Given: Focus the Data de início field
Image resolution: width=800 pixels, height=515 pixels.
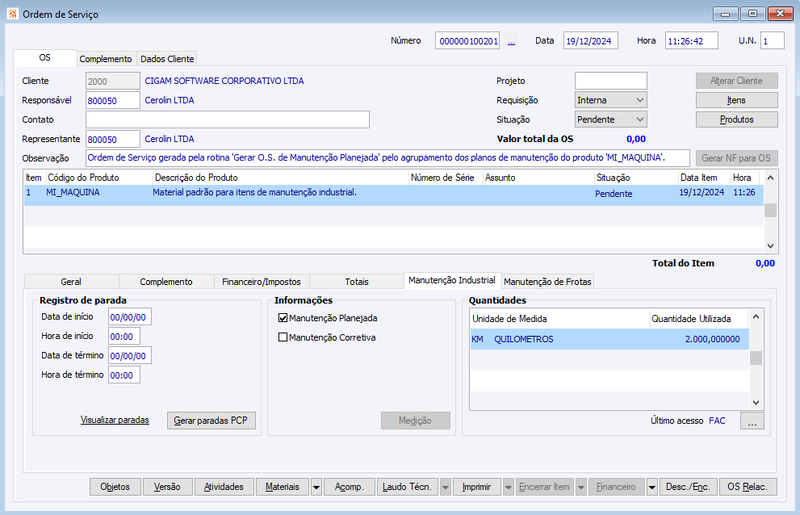Looking at the screenshot, I should point(130,317).
